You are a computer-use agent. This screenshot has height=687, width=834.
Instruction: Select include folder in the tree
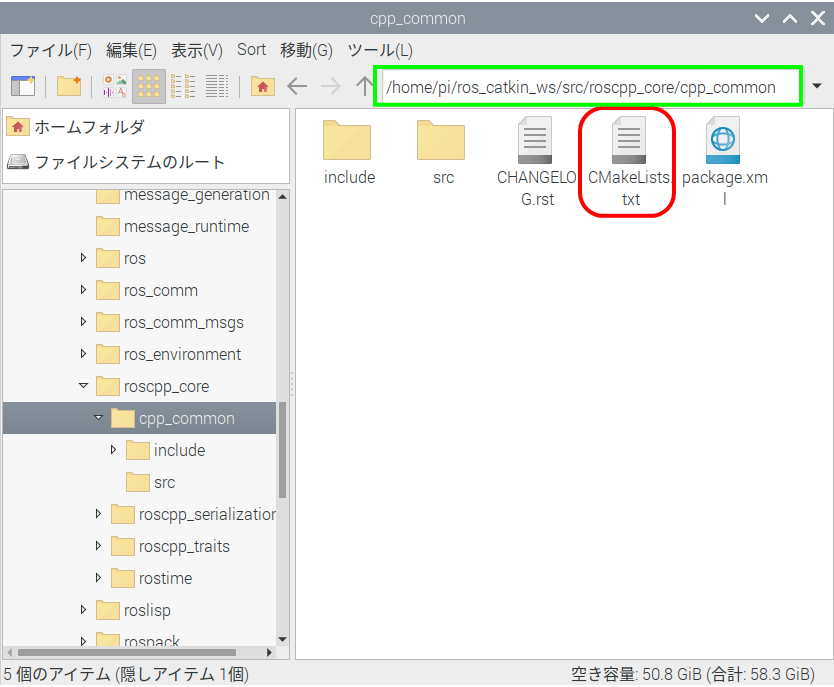tap(166, 450)
